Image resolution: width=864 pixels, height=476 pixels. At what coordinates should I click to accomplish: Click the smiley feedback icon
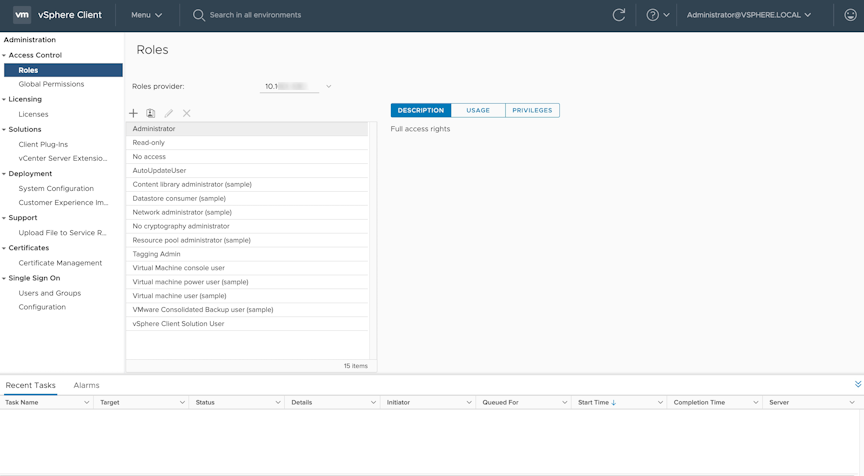pyautogui.click(x=851, y=15)
